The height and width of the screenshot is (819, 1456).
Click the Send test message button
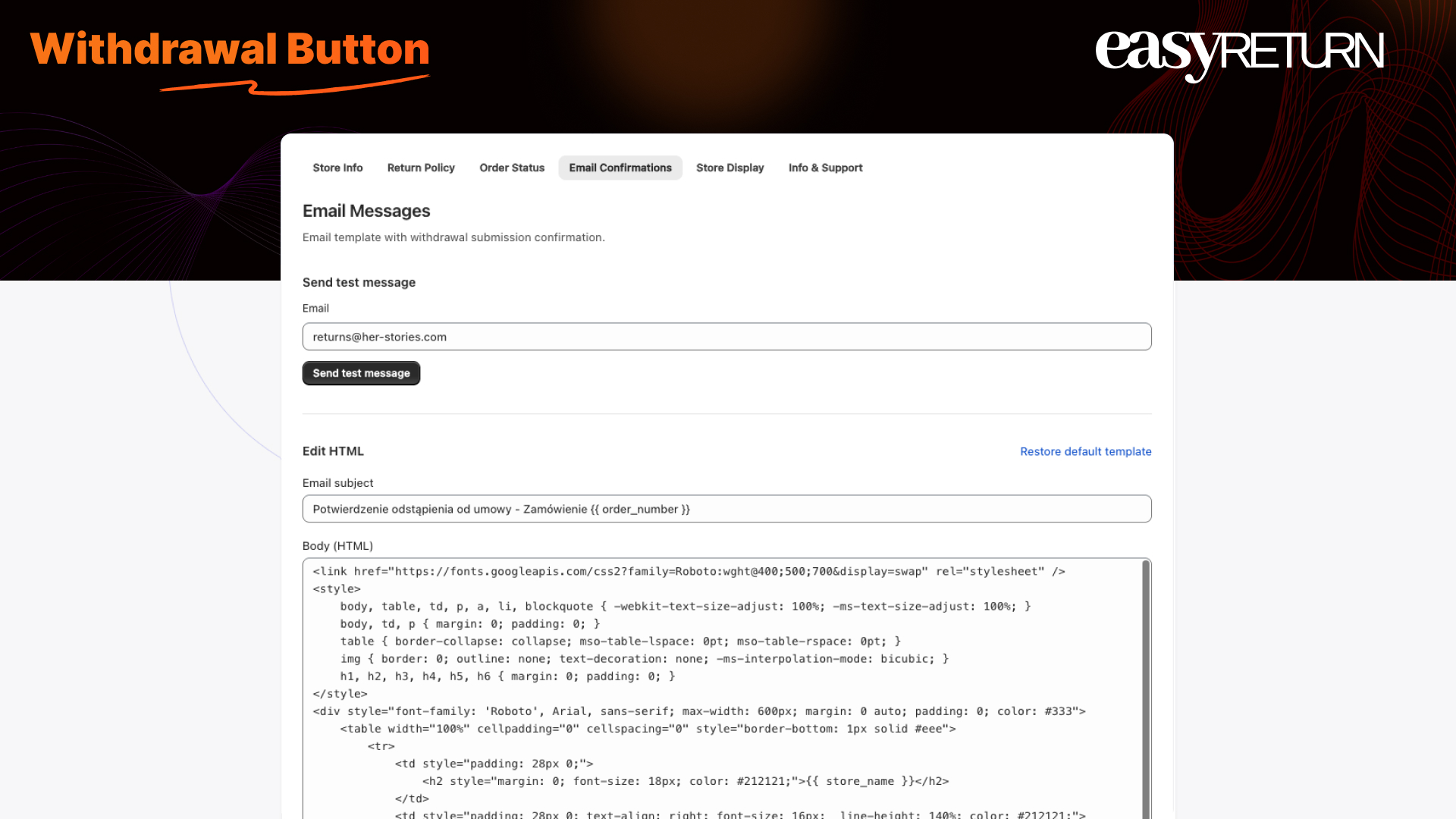click(361, 372)
